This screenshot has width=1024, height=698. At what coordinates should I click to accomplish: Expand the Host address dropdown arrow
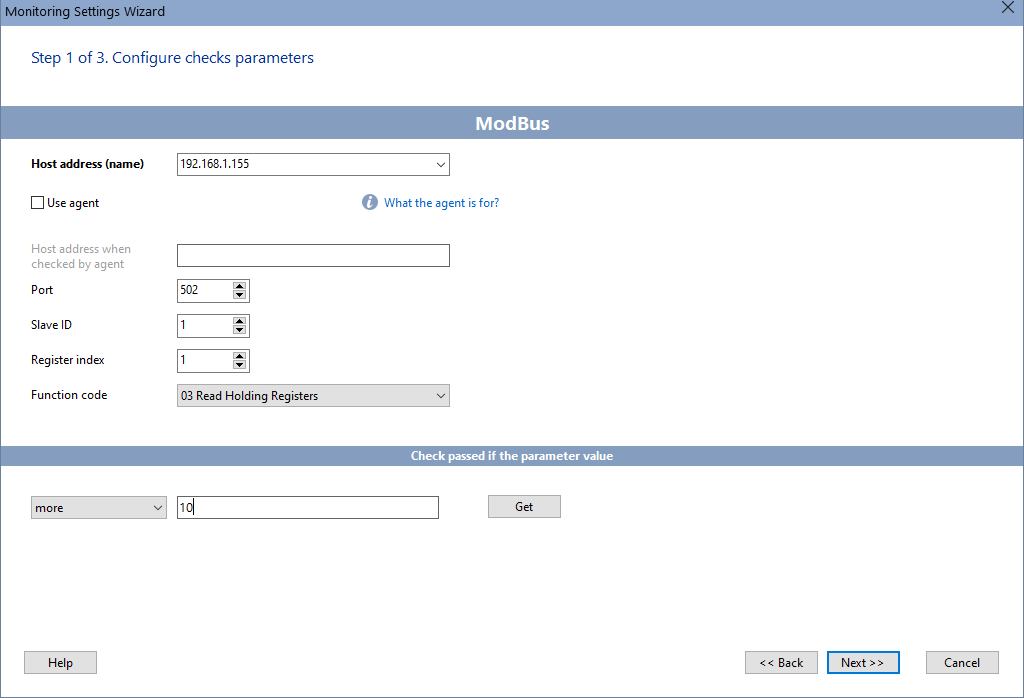coord(441,165)
